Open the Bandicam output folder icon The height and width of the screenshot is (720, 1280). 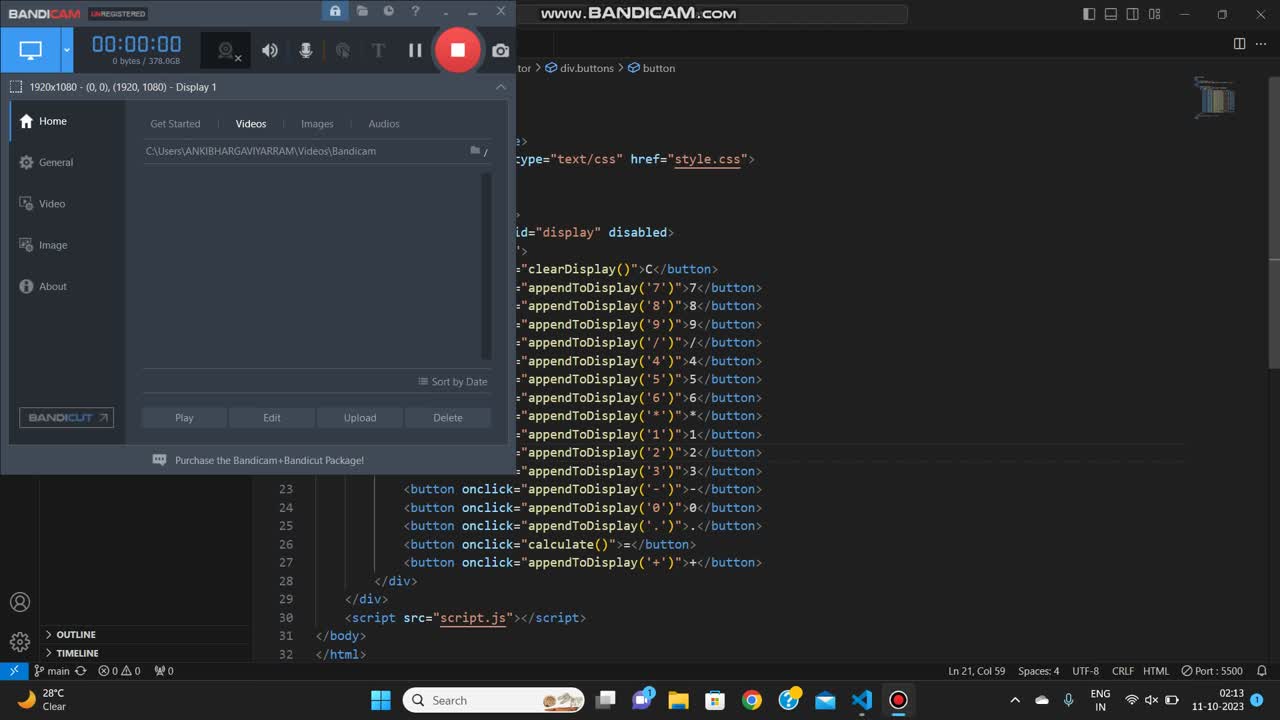(362, 11)
